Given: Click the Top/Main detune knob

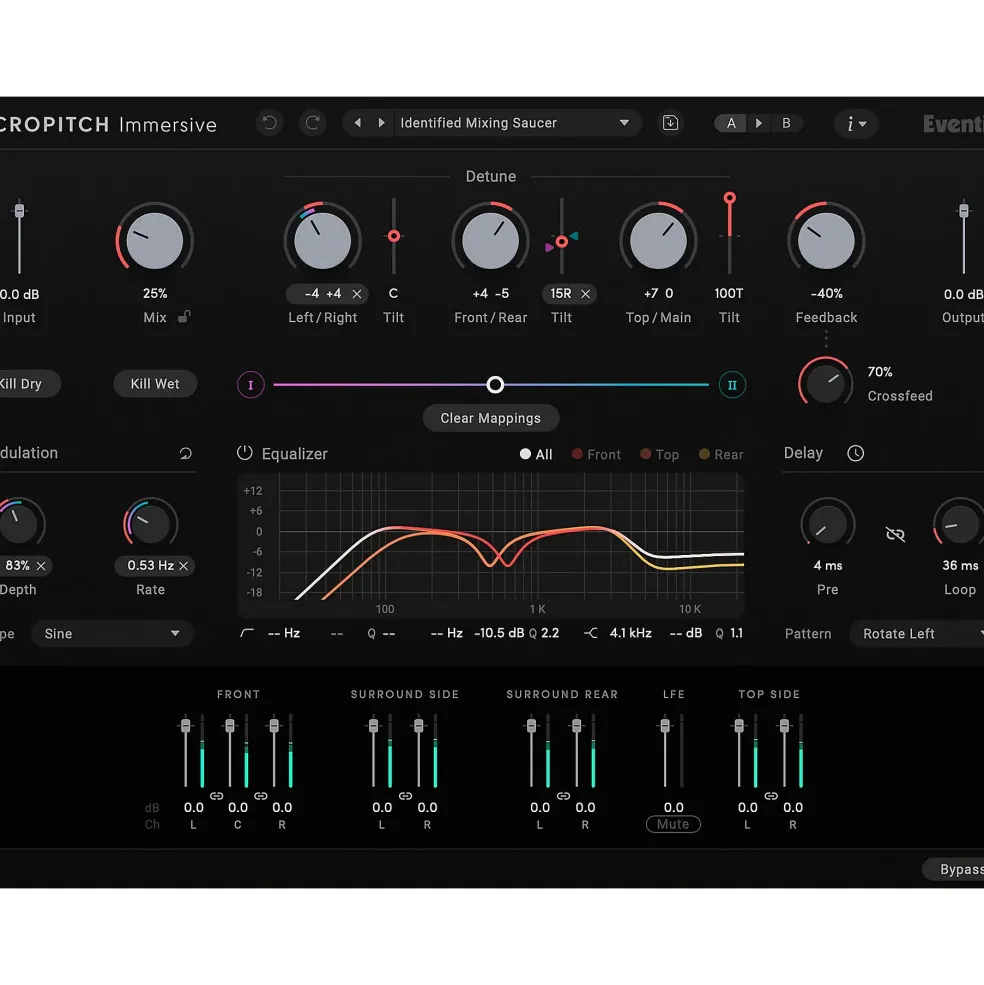Looking at the screenshot, I should click(659, 241).
